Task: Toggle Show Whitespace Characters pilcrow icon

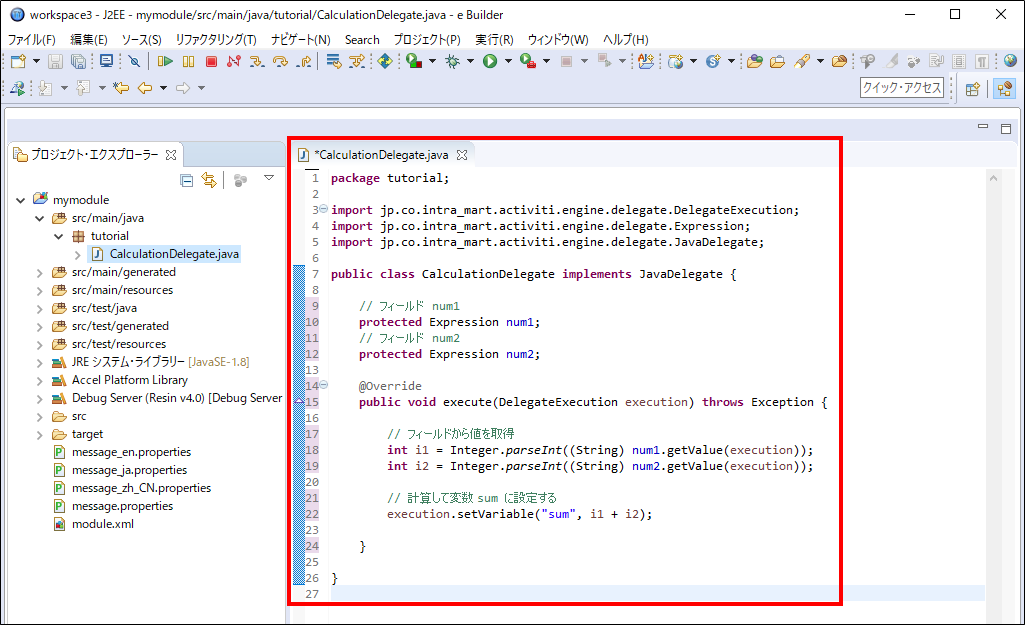Action: (982, 62)
